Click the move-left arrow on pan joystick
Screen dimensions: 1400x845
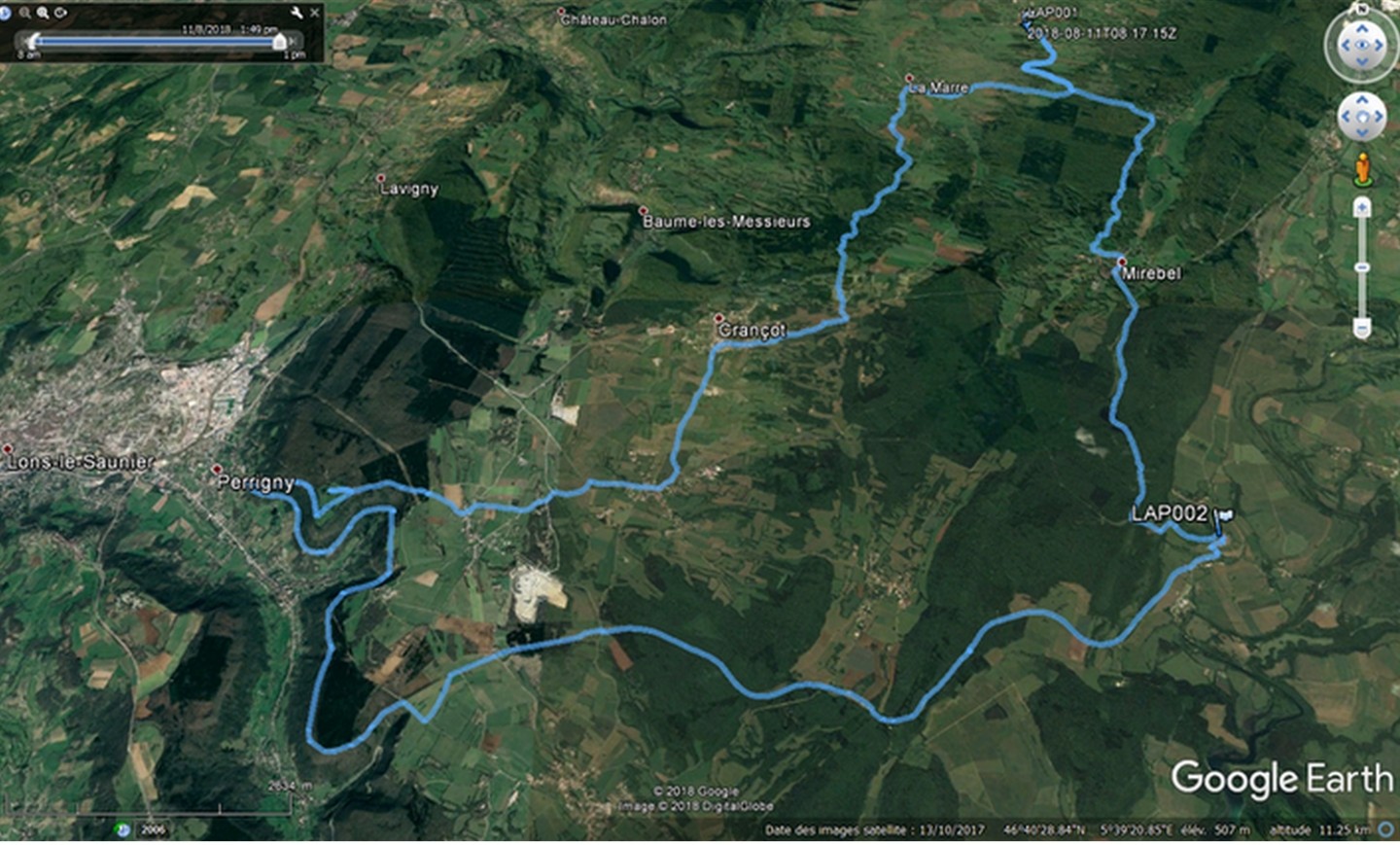[x=1346, y=118]
